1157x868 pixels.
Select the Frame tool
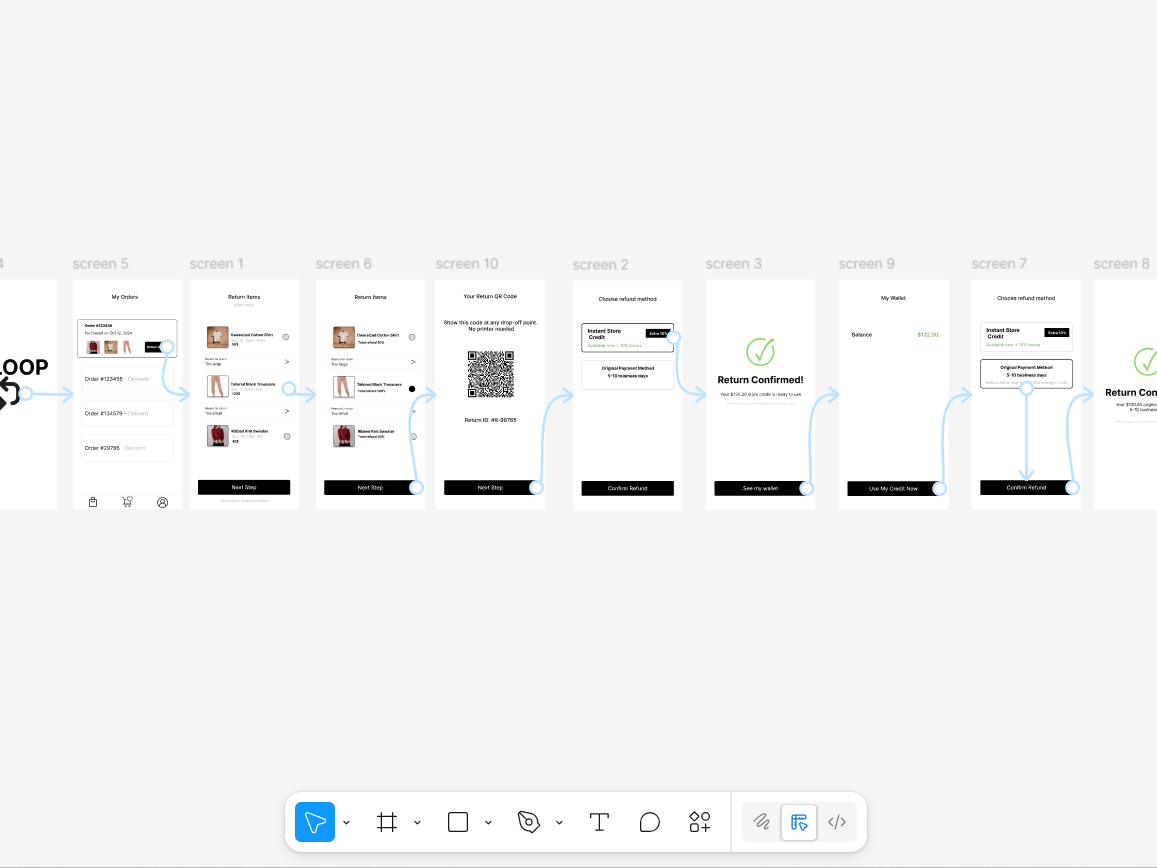tap(387, 822)
